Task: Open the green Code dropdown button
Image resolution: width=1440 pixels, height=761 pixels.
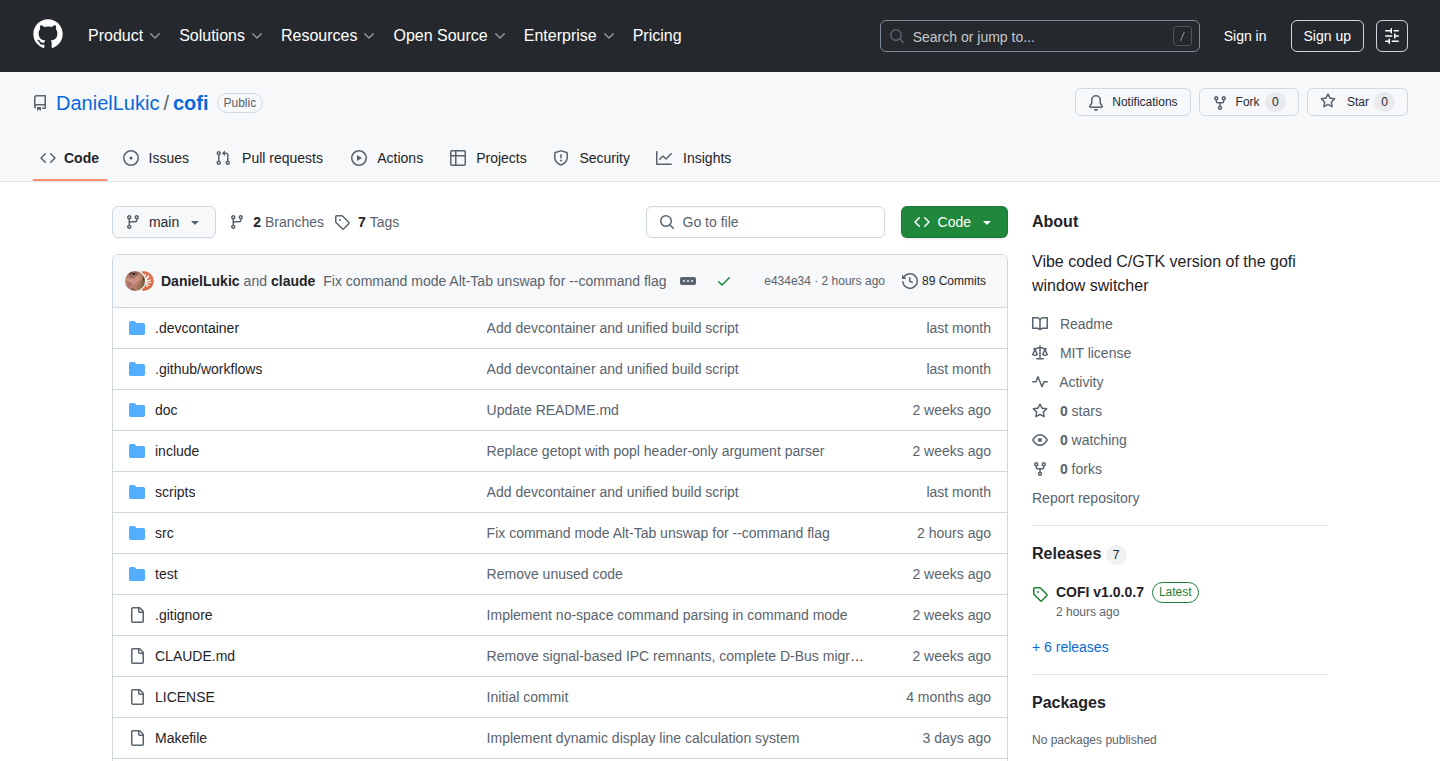Action: point(954,222)
